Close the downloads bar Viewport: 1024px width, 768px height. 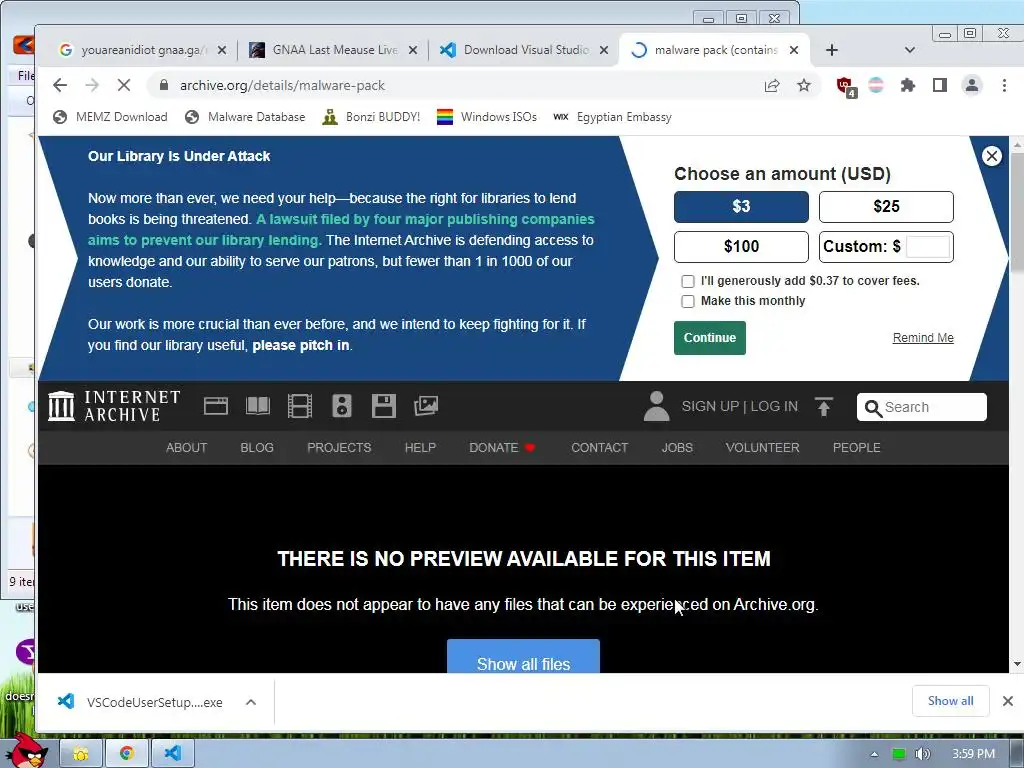(1008, 701)
